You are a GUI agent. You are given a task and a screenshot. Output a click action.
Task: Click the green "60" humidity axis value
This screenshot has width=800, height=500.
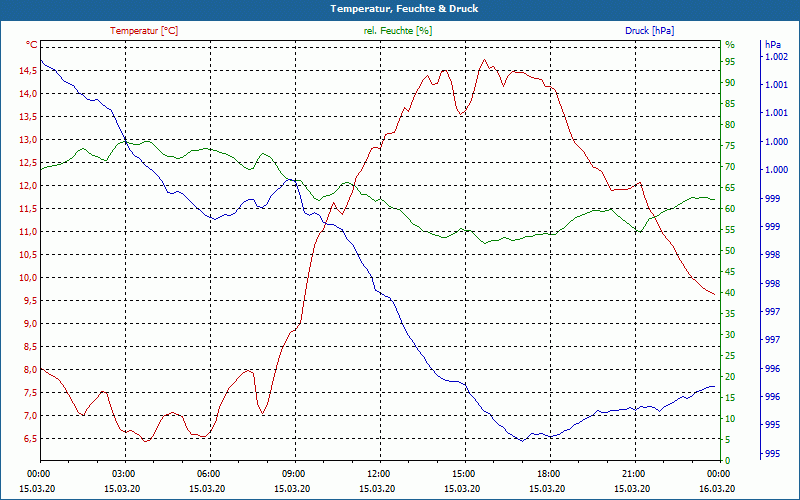click(730, 209)
